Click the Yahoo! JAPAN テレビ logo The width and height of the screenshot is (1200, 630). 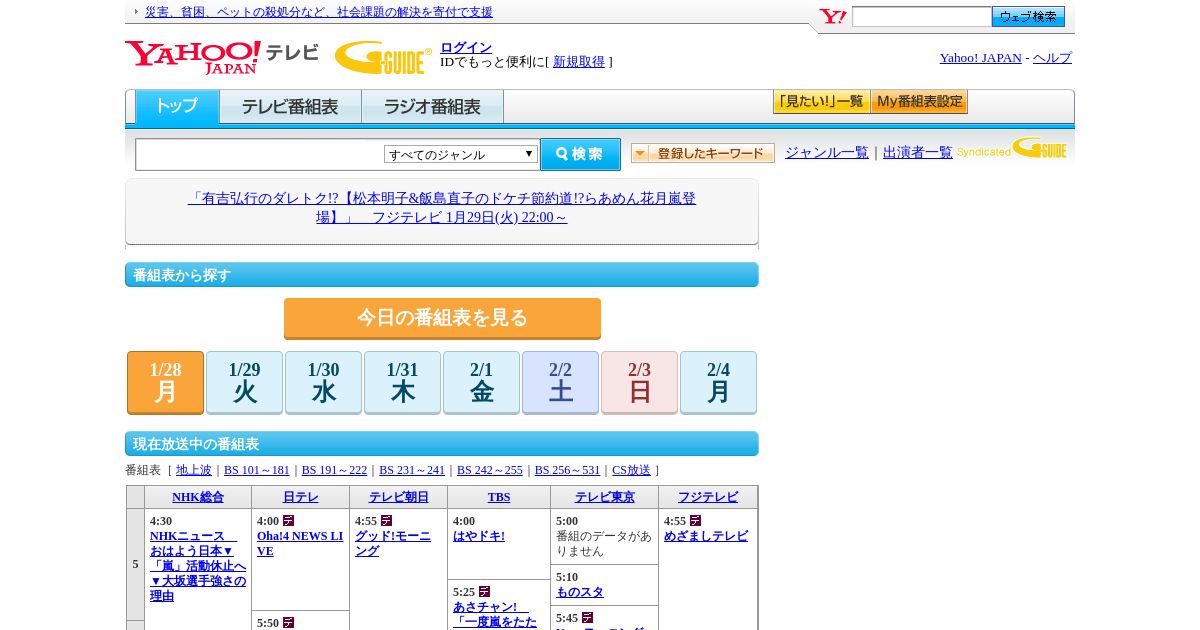point(221,56)
